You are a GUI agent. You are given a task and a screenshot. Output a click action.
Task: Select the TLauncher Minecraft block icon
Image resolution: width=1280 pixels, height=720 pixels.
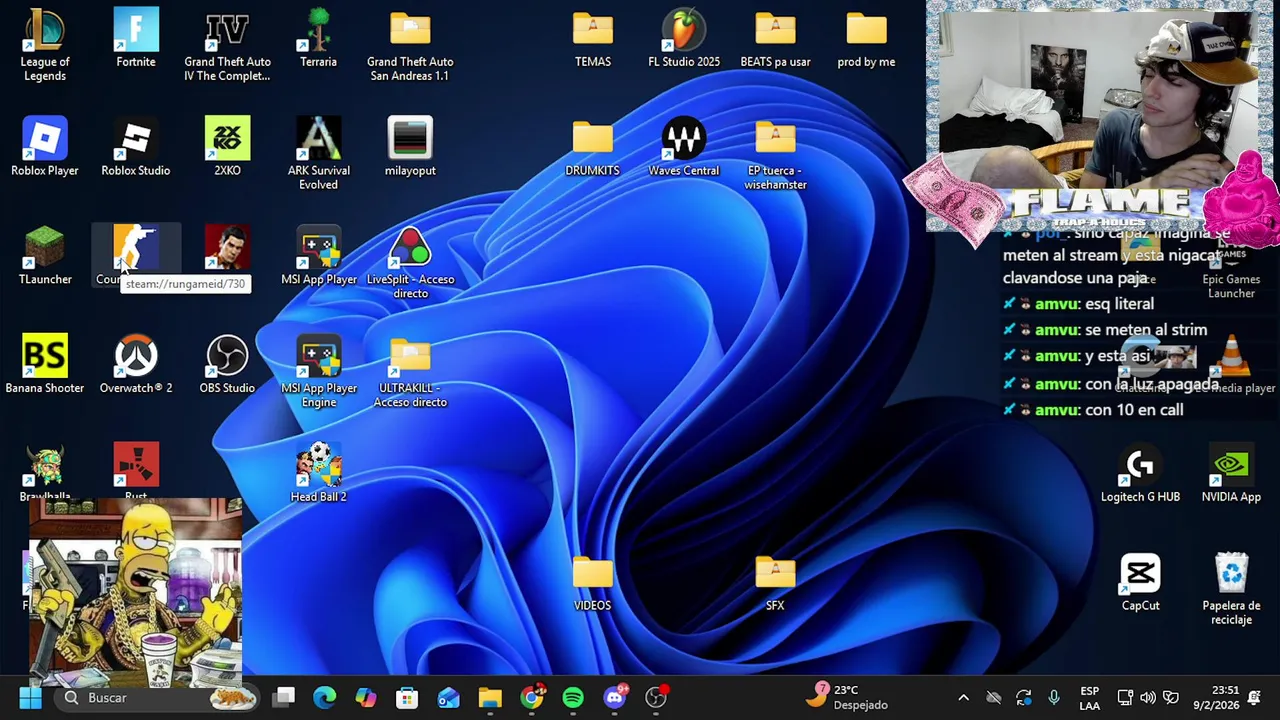click(45, 256)
